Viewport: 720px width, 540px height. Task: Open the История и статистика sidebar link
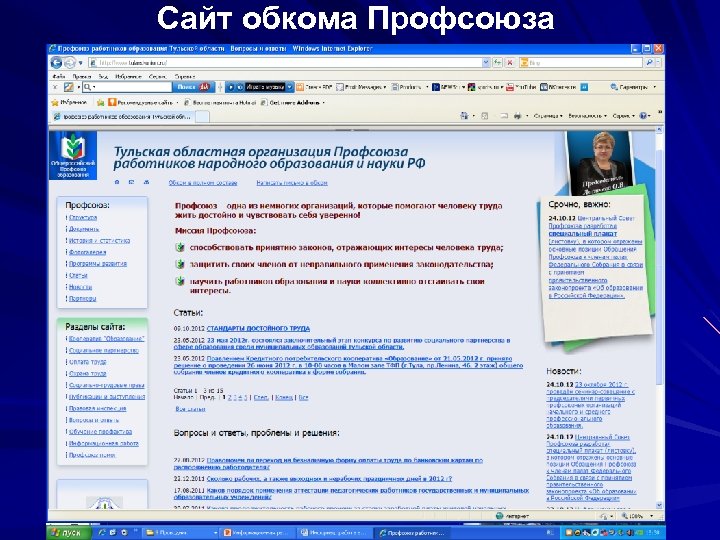99,241
